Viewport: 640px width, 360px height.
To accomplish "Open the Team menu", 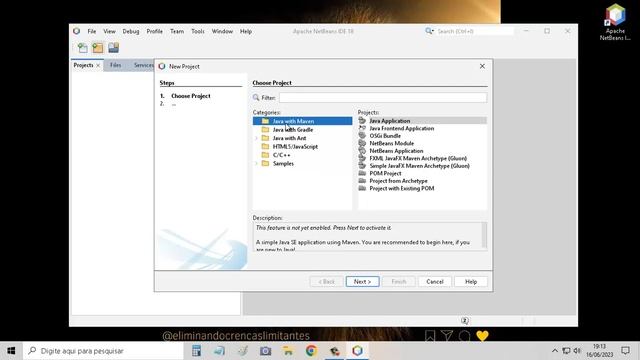I will click(x=177, y=31).
